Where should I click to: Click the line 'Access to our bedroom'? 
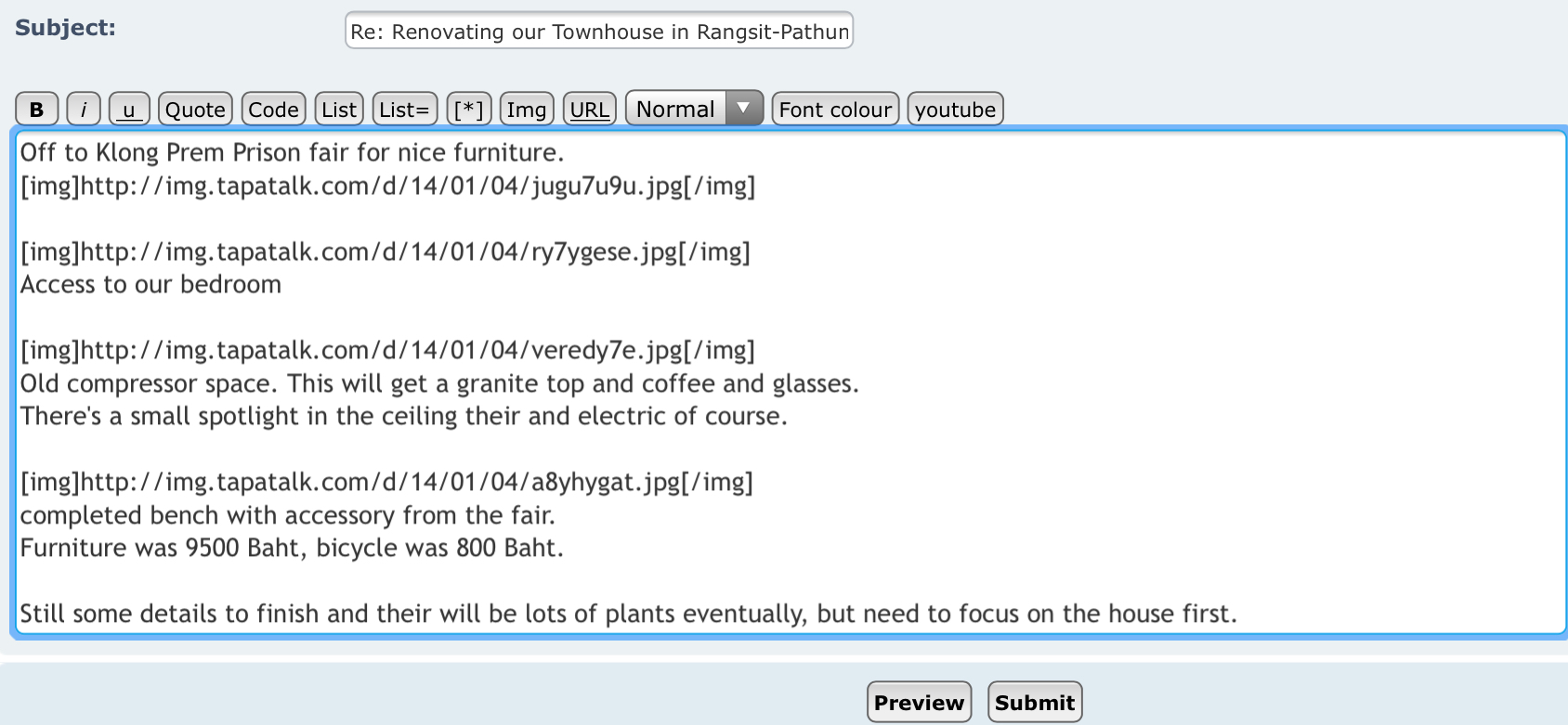pyautogui.click(x=150, y=285)
